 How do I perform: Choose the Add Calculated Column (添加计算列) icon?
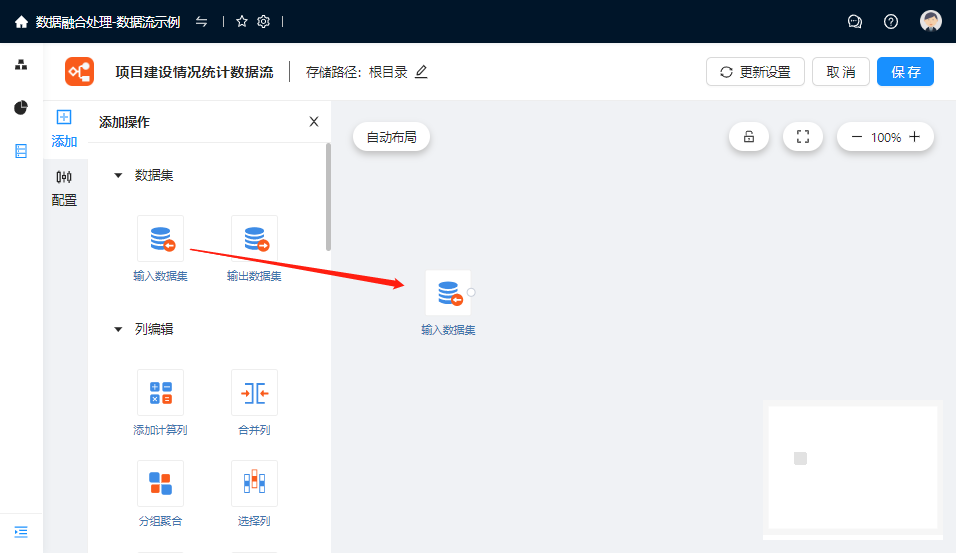tap(160, 393)
